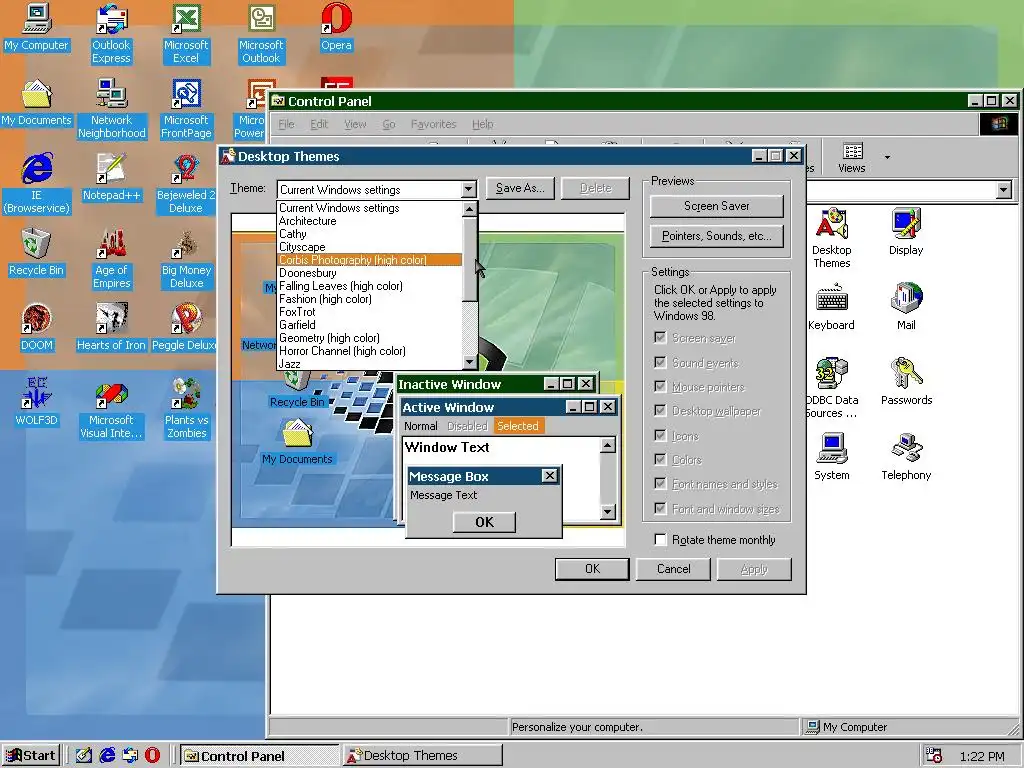This screenshot has height=768, width=1024.
Task: Choose the Doonesbury theme from list
Action: [370, 273]
